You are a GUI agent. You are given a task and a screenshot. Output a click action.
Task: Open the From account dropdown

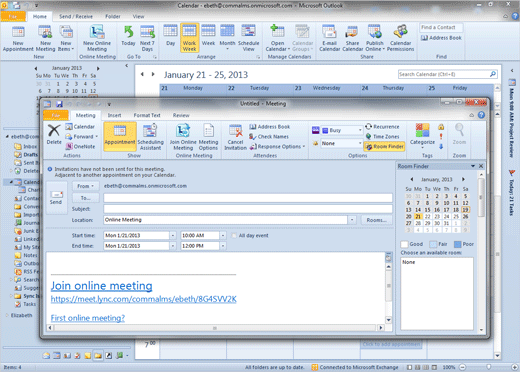coord(86,186)
